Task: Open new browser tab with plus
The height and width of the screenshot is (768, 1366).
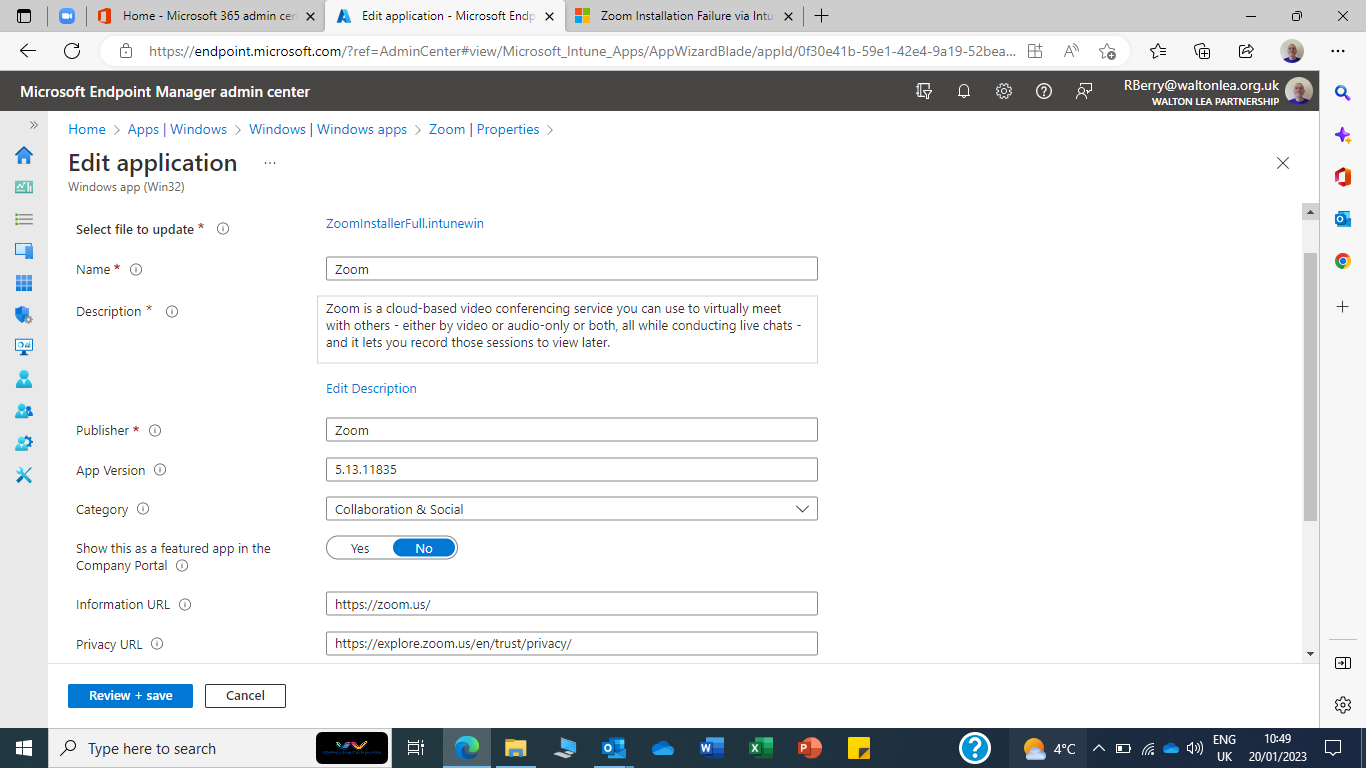Action: [x=822, y=16]
